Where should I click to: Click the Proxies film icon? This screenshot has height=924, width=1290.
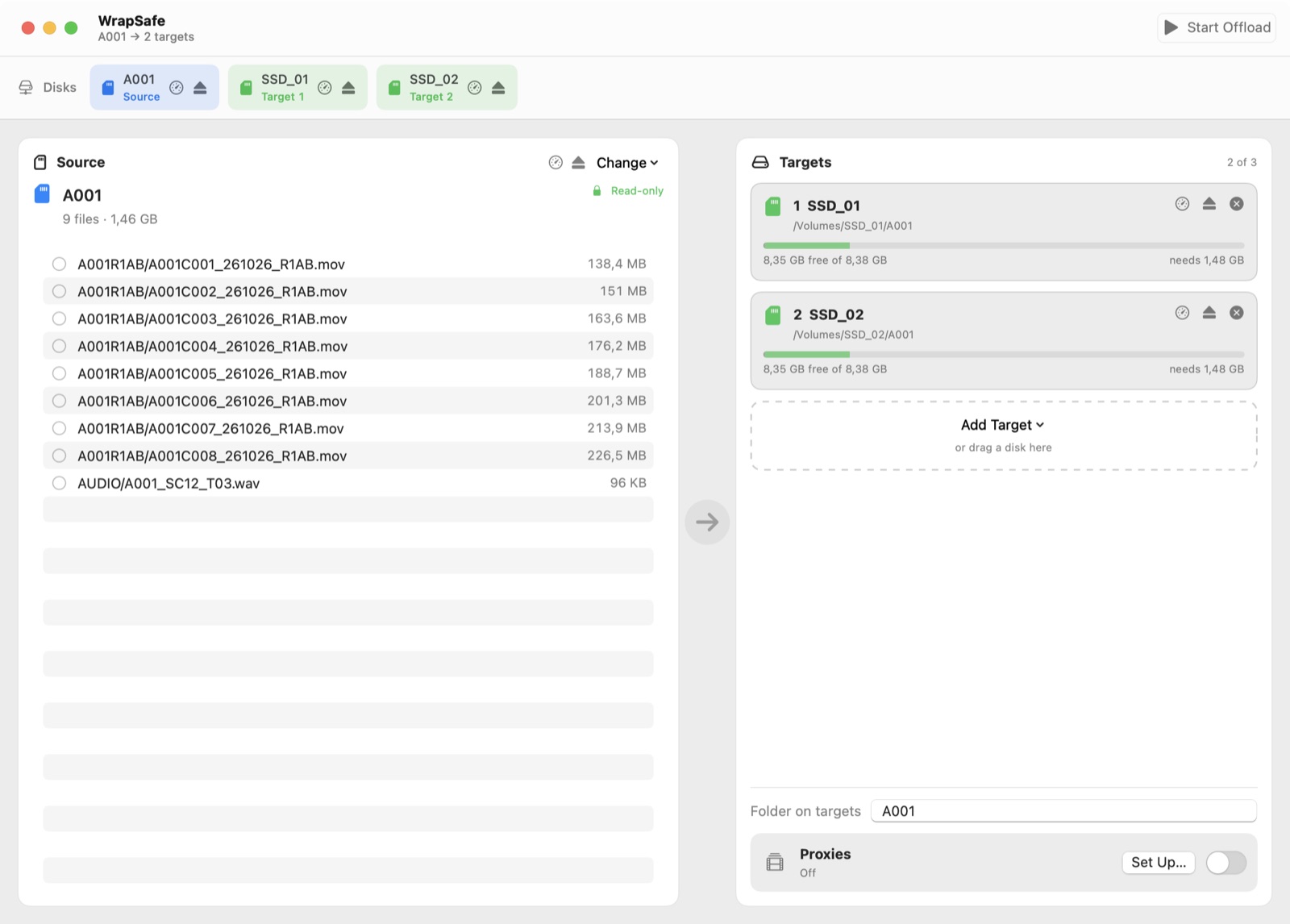(775, 862)
